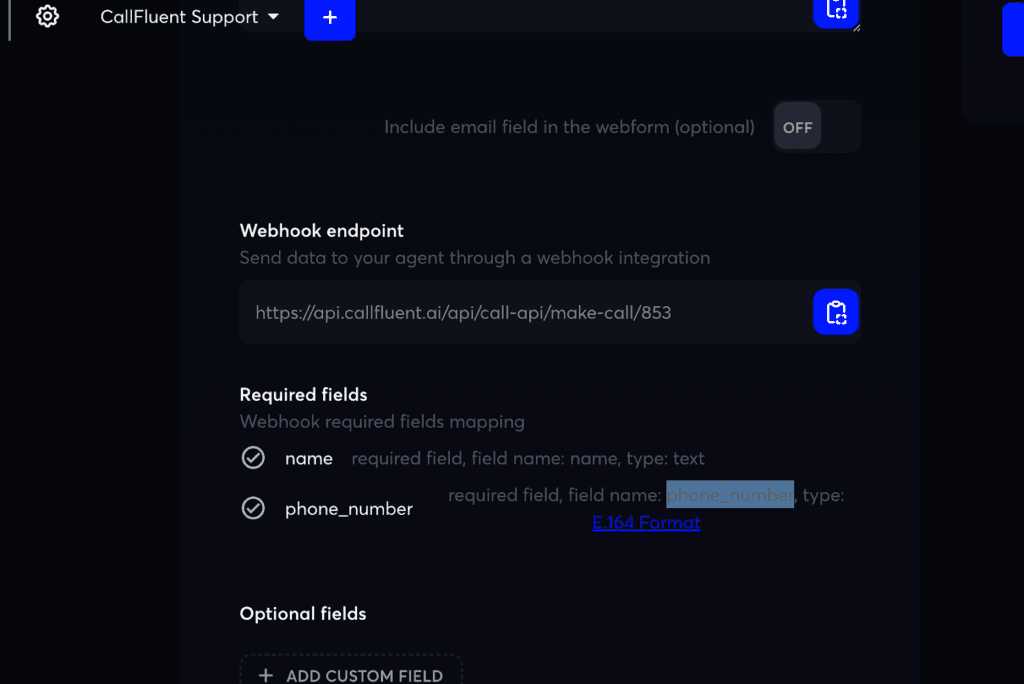The width and height of the screenshot is (1024, 684).
Task: Open the settings gear icon
Action: [x=47, y=16]
